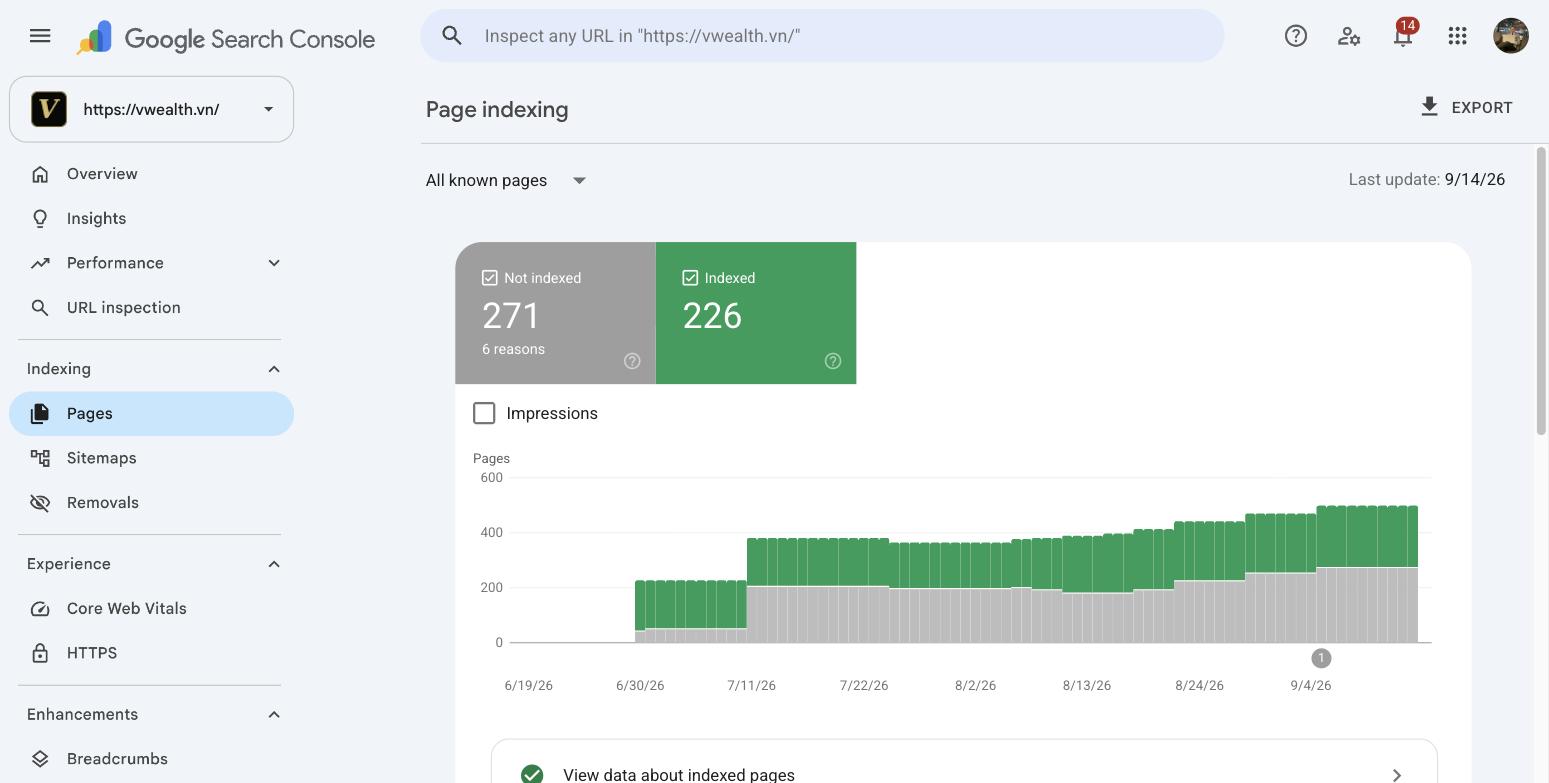The height and width of the screenshot is (783, 1549).
Task: Expand the Performance submenu chevron
Action: [274, 263]
